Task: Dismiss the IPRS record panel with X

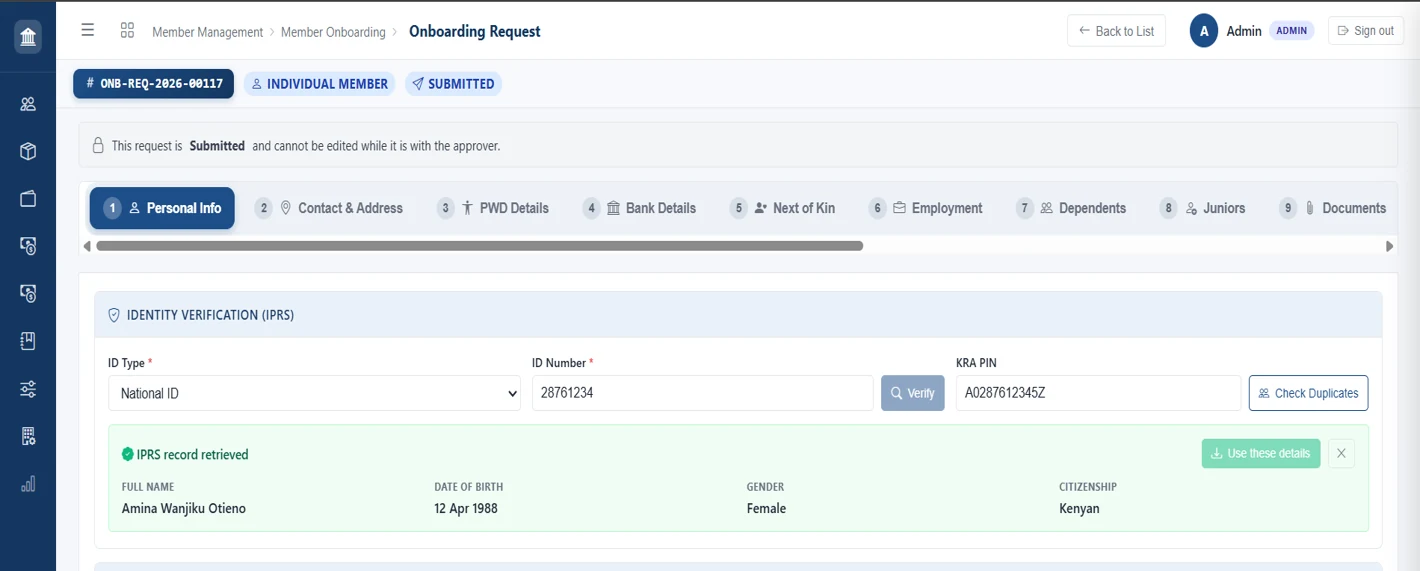Action: (1341, 453)
